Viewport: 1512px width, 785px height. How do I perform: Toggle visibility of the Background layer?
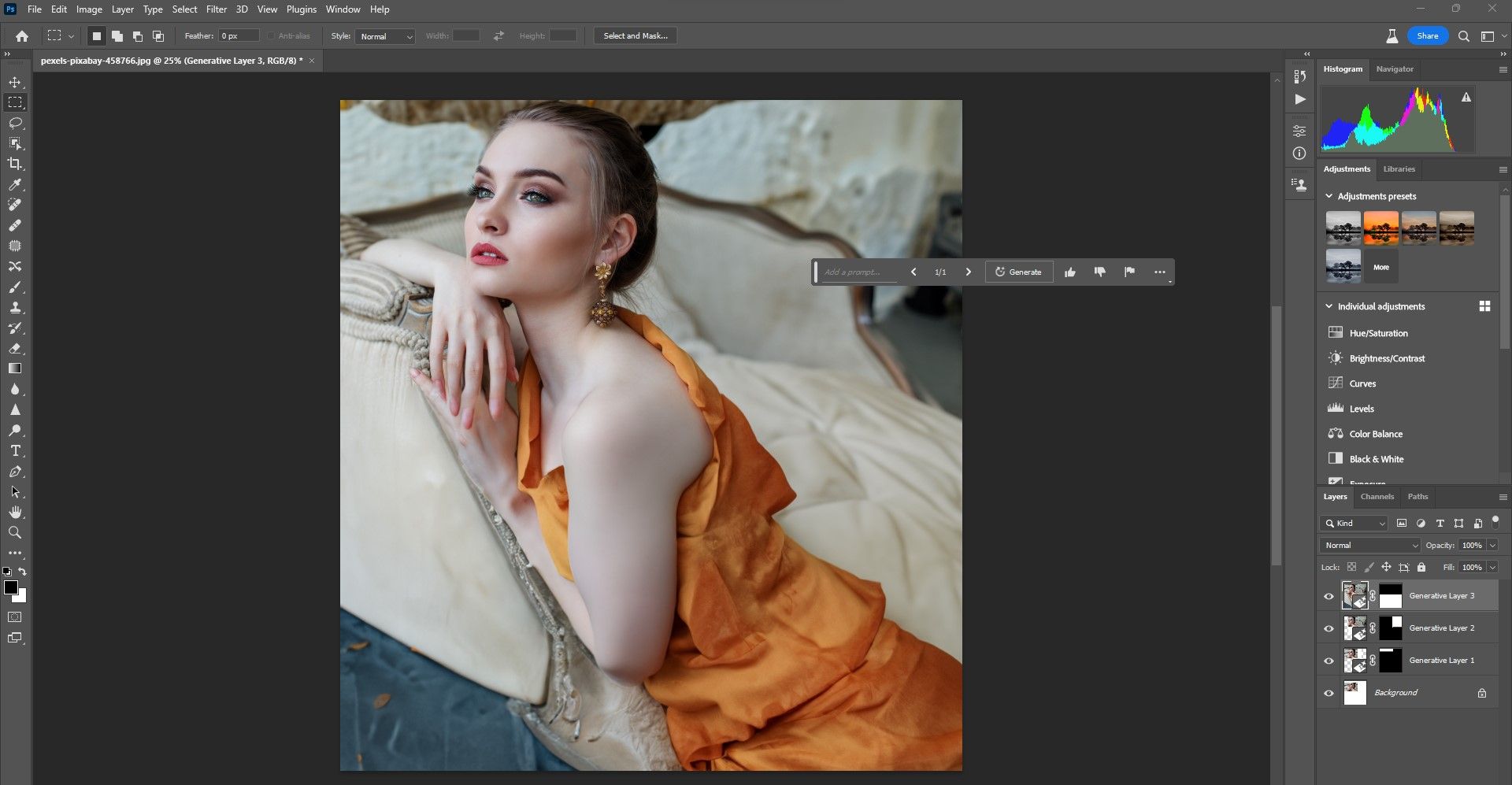(x=1329, y=693)
